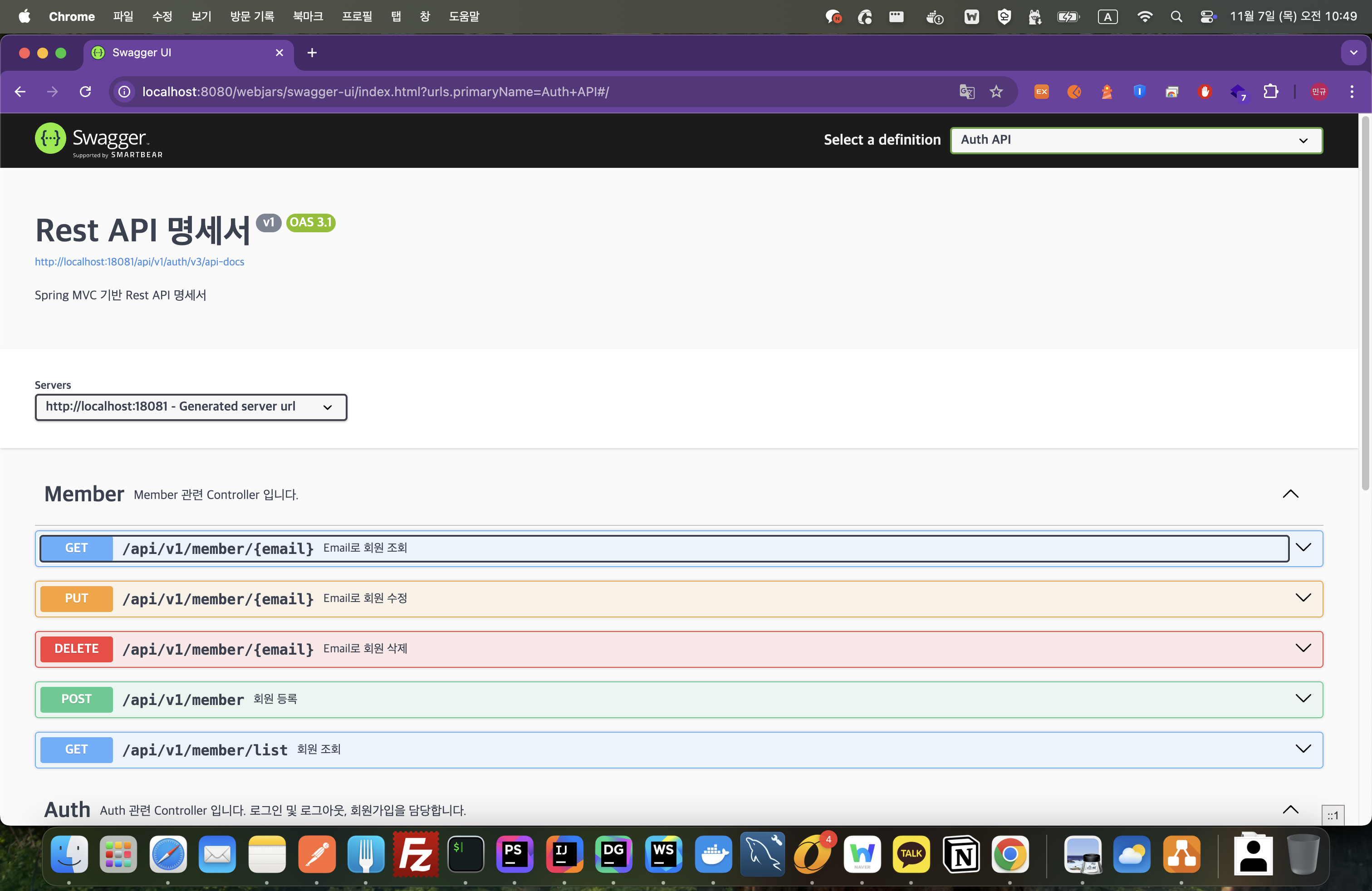The width and height of the screenshot is (1372, 891).
Task: Open the api-docs URL link
Action: coord(139,262)
